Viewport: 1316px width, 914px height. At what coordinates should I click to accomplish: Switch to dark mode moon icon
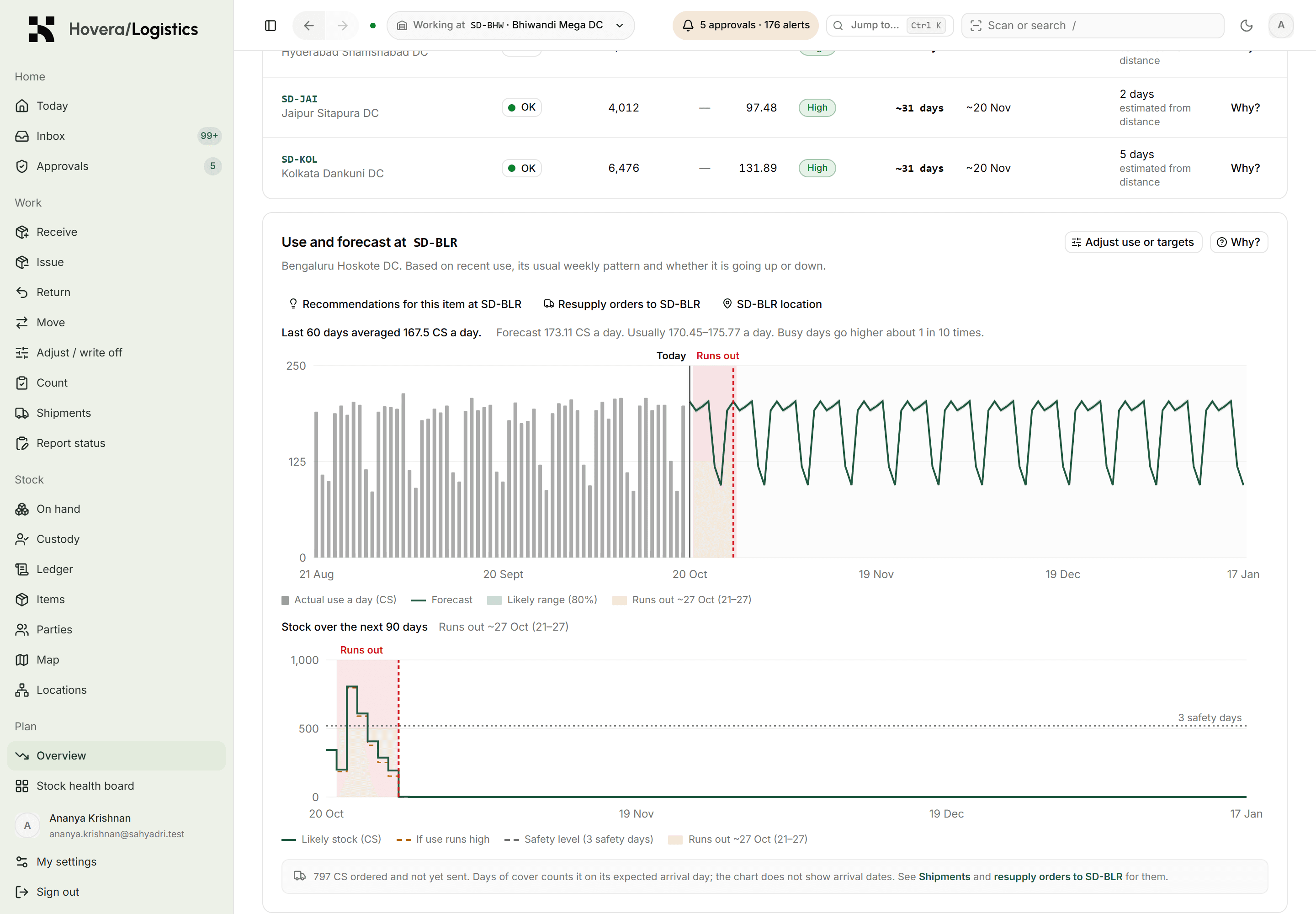tap(1246, 25)
